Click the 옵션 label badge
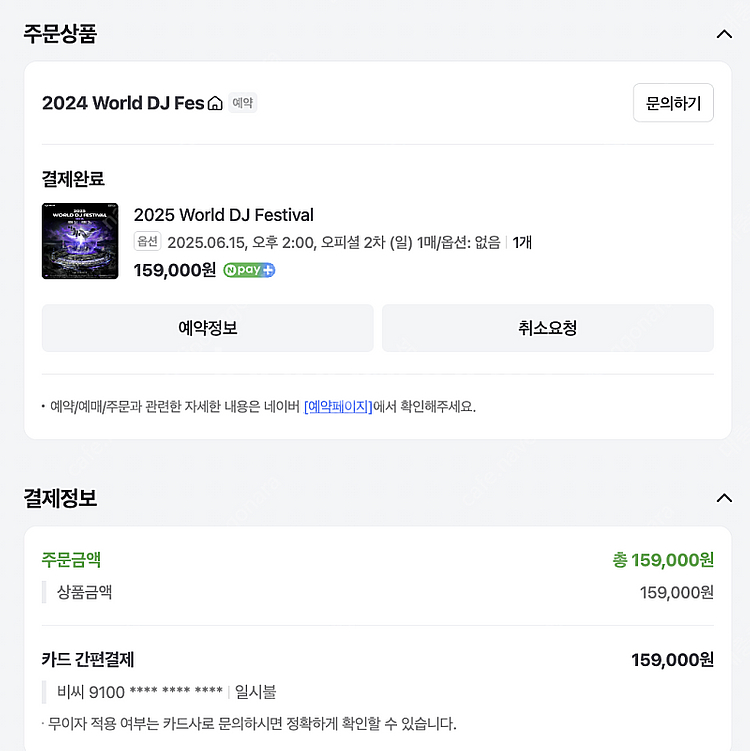750x751 pixels. [147, 242]
